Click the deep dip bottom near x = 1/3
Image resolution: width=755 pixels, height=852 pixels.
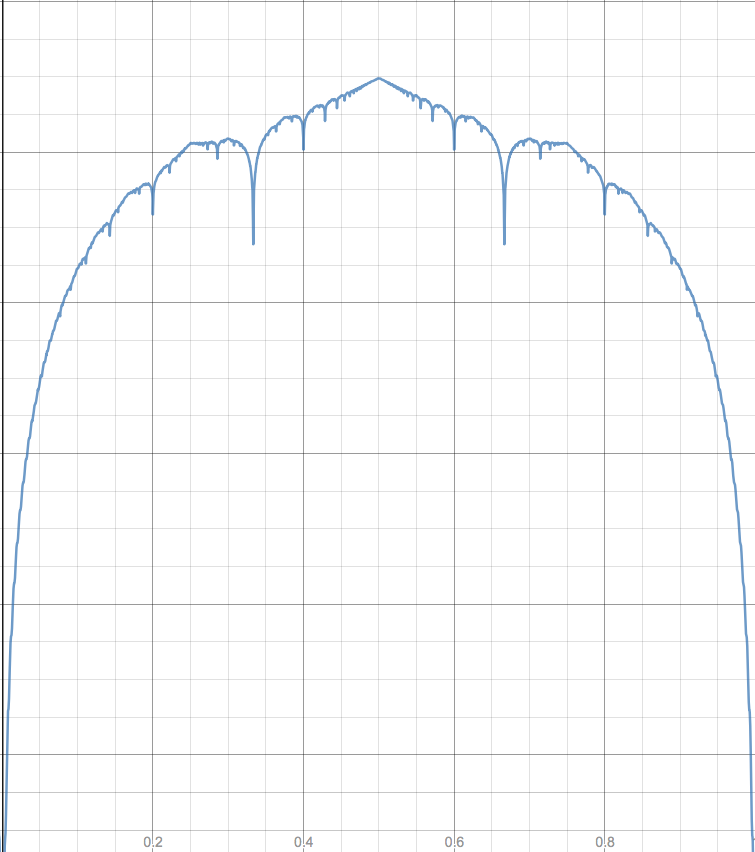[x=253, y=242]
